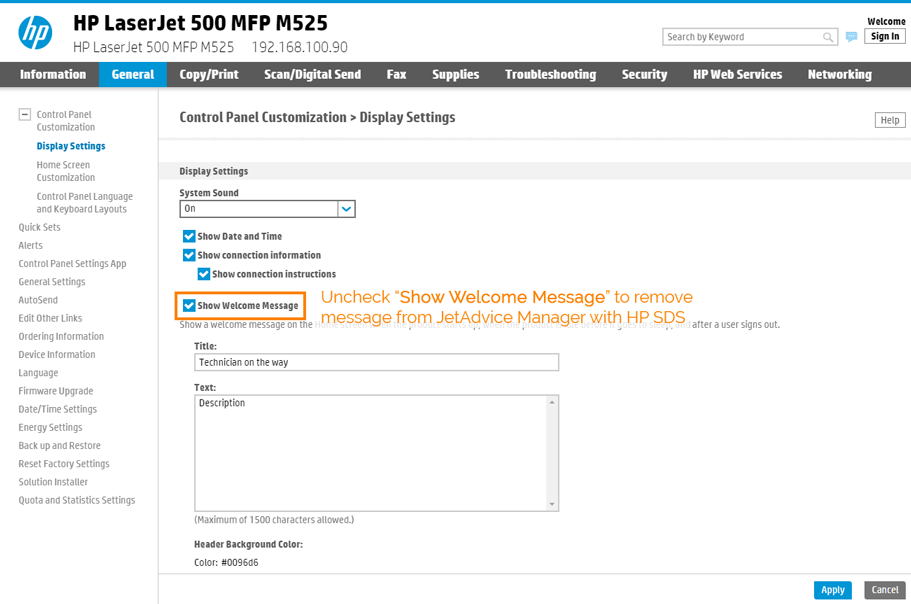Uncheck Show Date and Time
Viewport: 911px width, 604px height.
point(189,237)
